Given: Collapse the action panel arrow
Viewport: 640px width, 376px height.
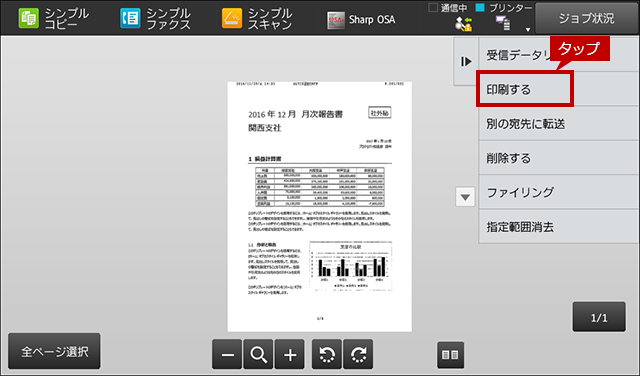Looking at the screenshot, I should [466, 62].
